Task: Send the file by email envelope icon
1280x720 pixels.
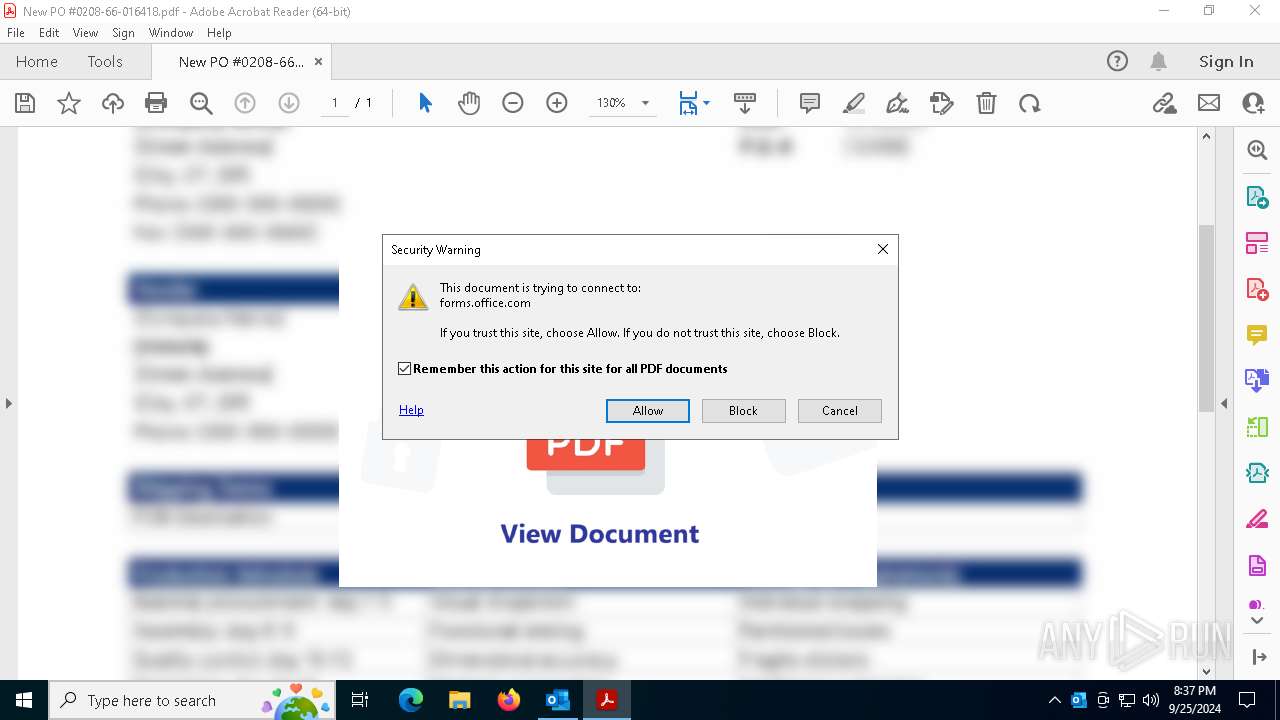Action: pos(1209,103)
